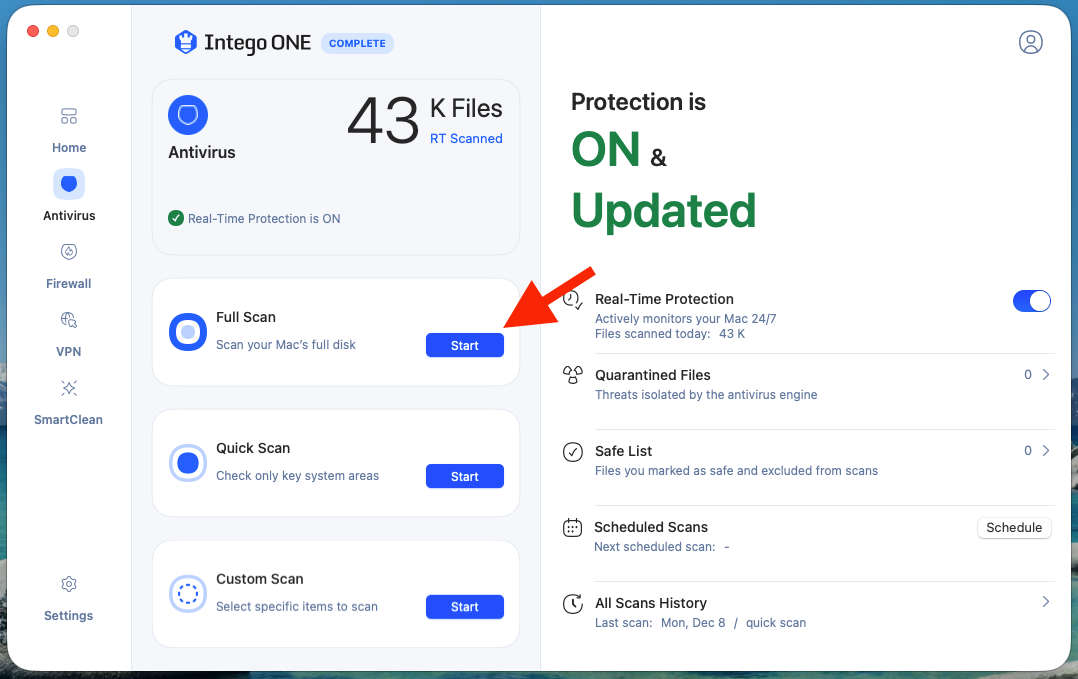
Task: Click the Safe List count 0
Action: (1028, 451)
